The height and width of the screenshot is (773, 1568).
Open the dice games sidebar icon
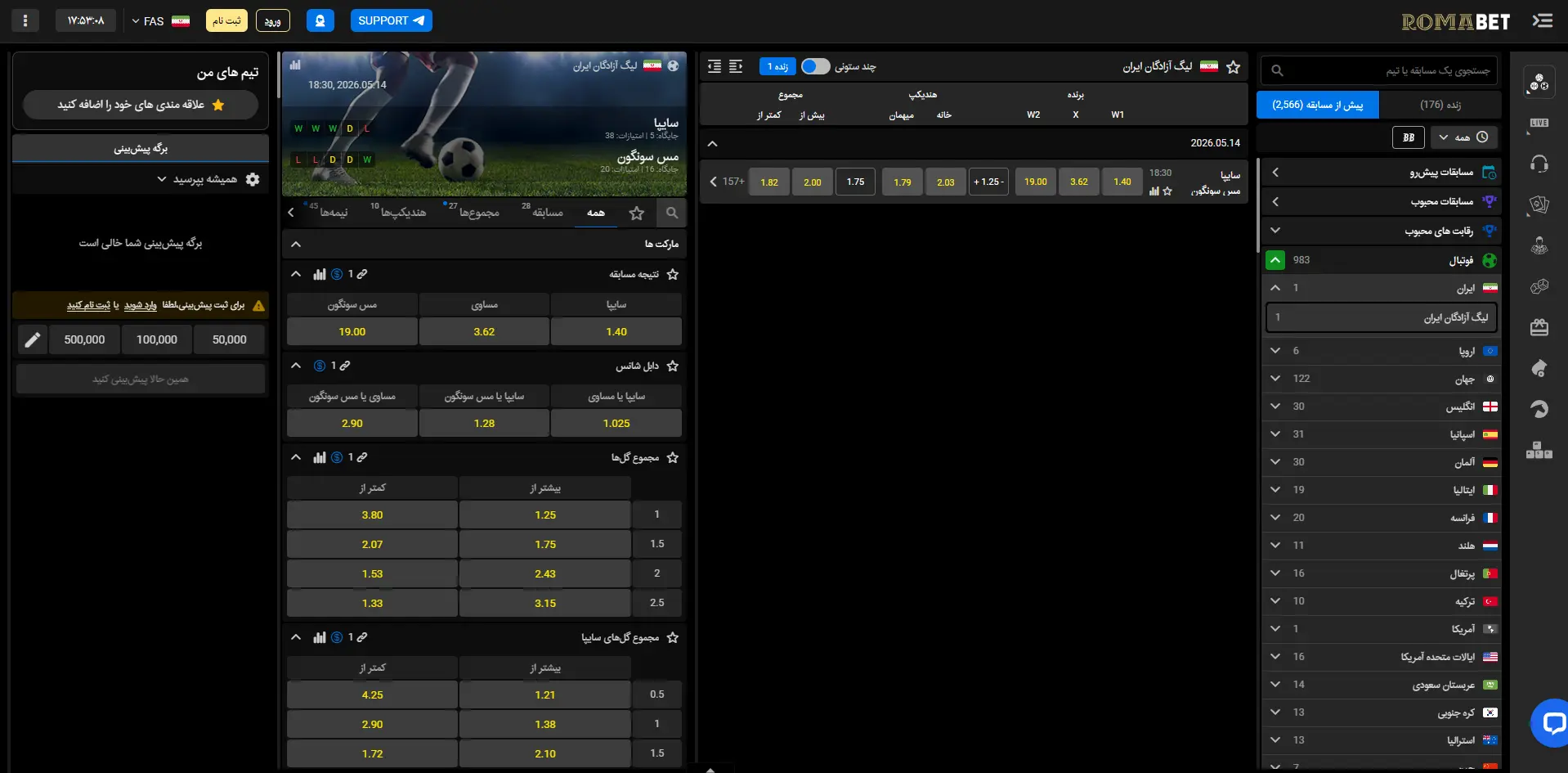tap(1539, 286)
